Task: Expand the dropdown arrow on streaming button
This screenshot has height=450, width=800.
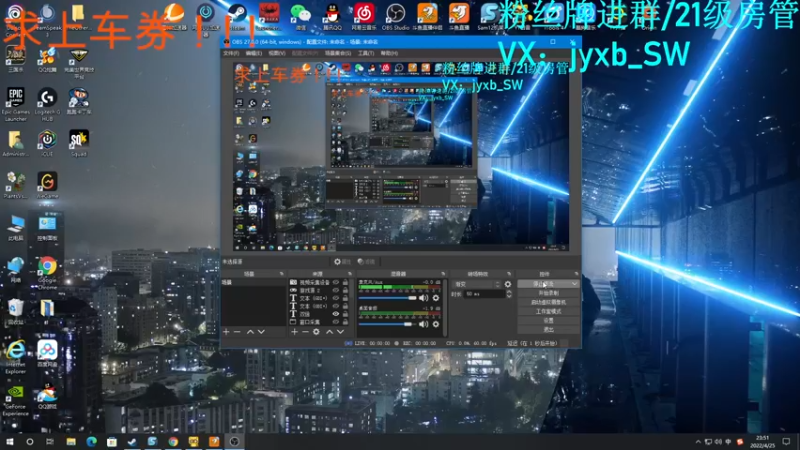Action: (x=574, y=284)
